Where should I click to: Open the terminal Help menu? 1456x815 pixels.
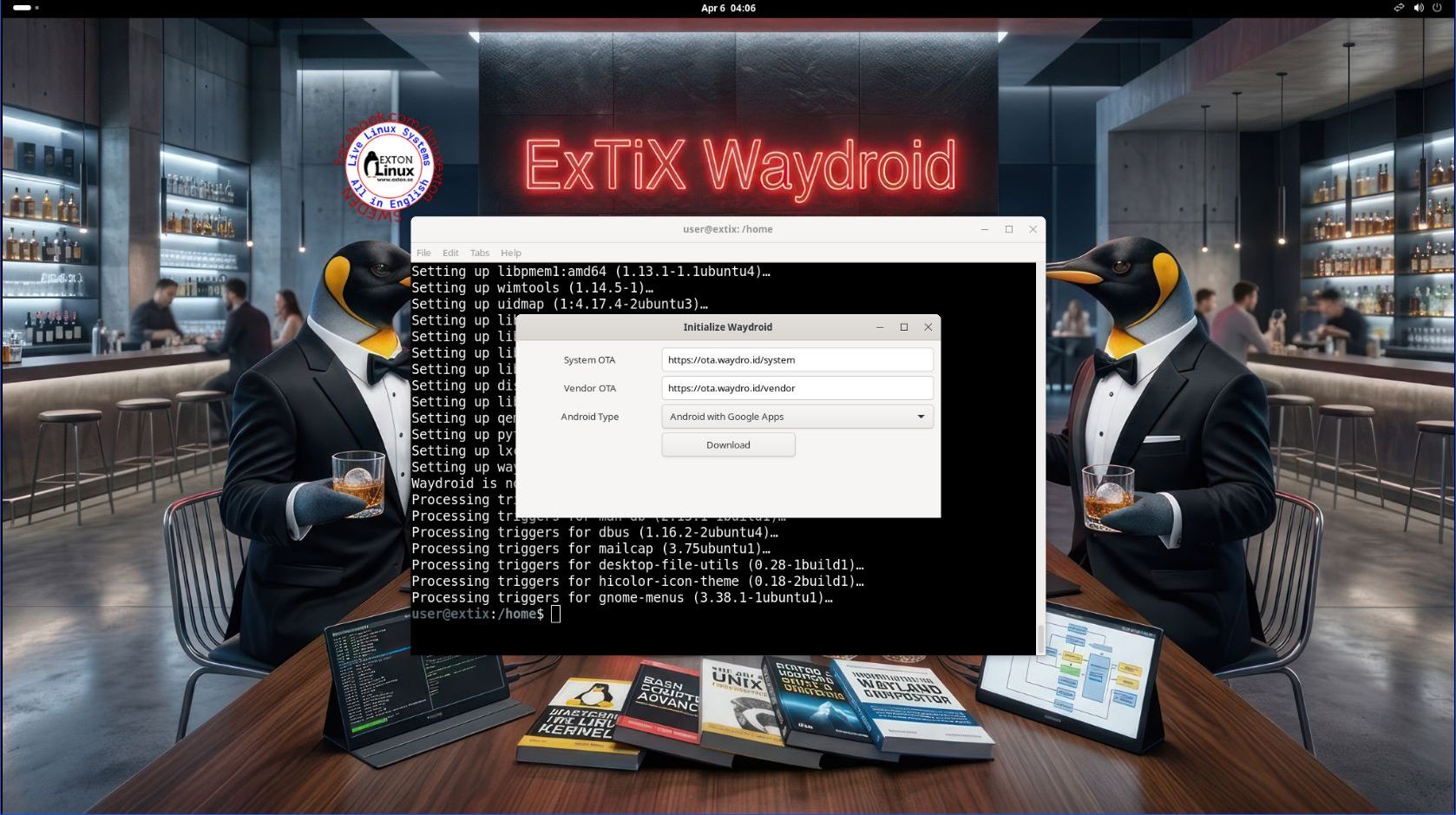(511, 253)
